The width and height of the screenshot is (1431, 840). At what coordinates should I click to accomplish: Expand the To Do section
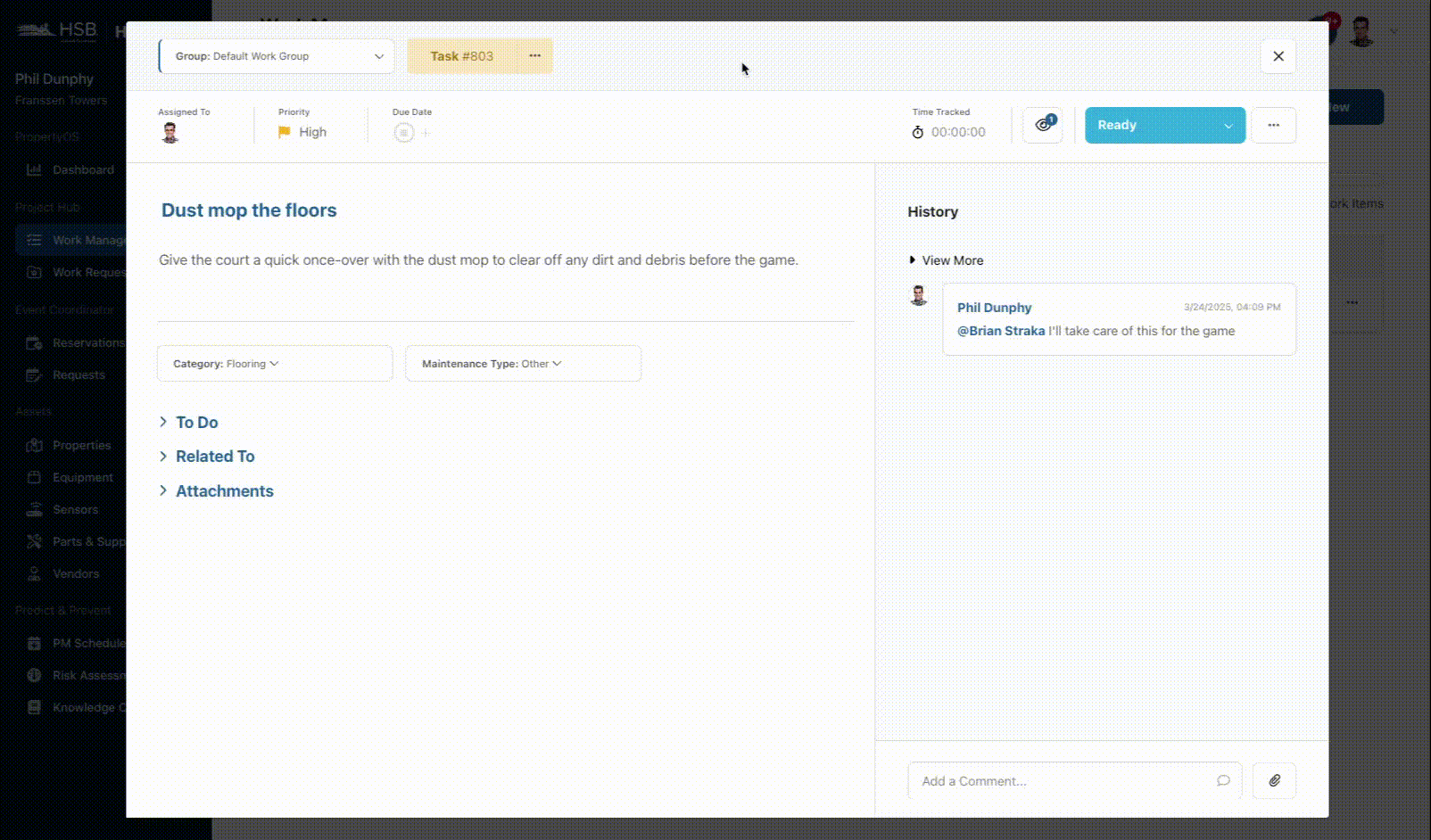pyautogui.click(x=189, y=423)
